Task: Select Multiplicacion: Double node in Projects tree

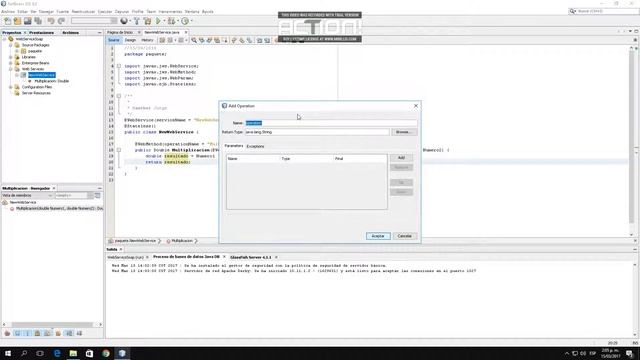Action: [x=51, y=81]
